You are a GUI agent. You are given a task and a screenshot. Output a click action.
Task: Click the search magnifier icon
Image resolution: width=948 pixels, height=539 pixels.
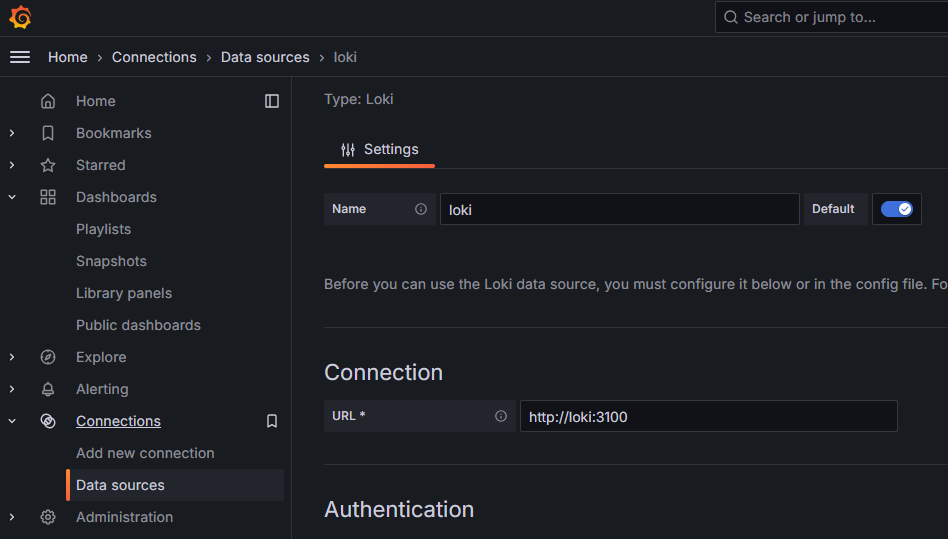click(x=730, y=17)
